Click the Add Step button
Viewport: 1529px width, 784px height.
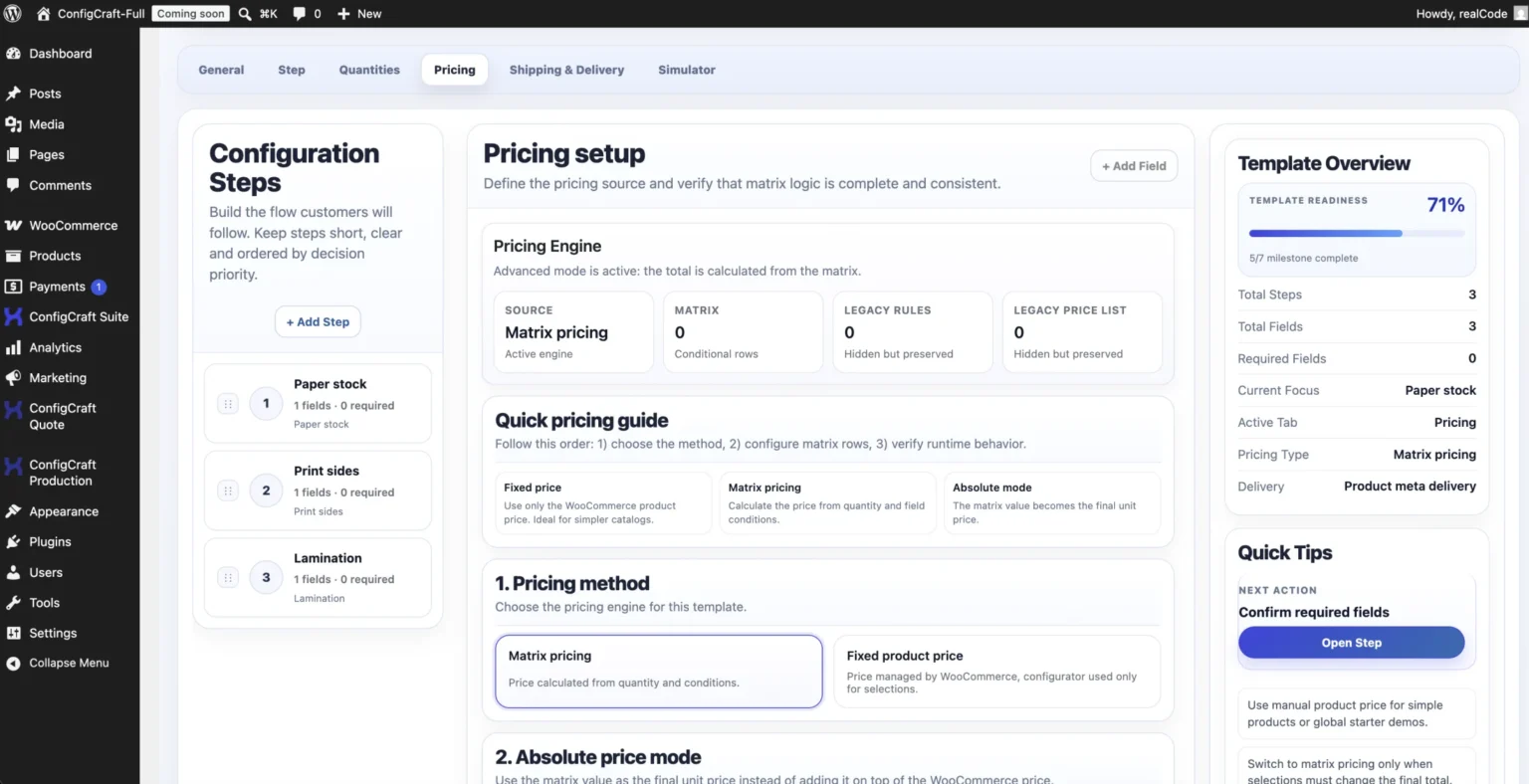pos(318,322)
